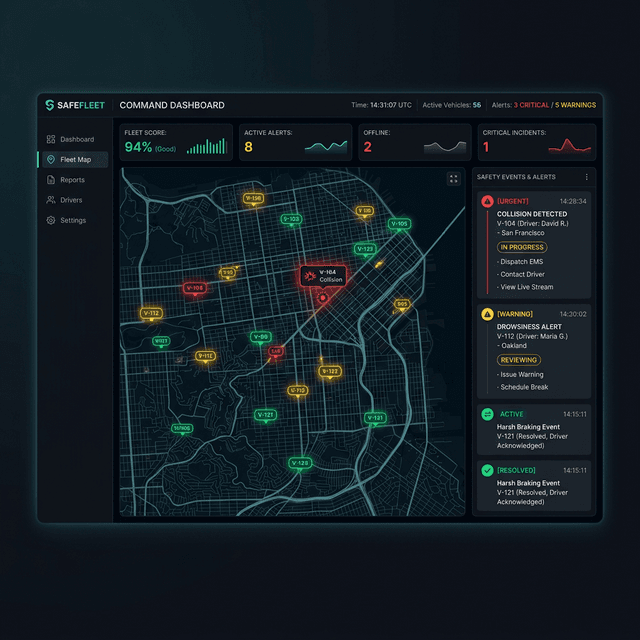This screenshot has width=640, height=640.
Task: Click '- San Francisco' location text
Action: 520,233
